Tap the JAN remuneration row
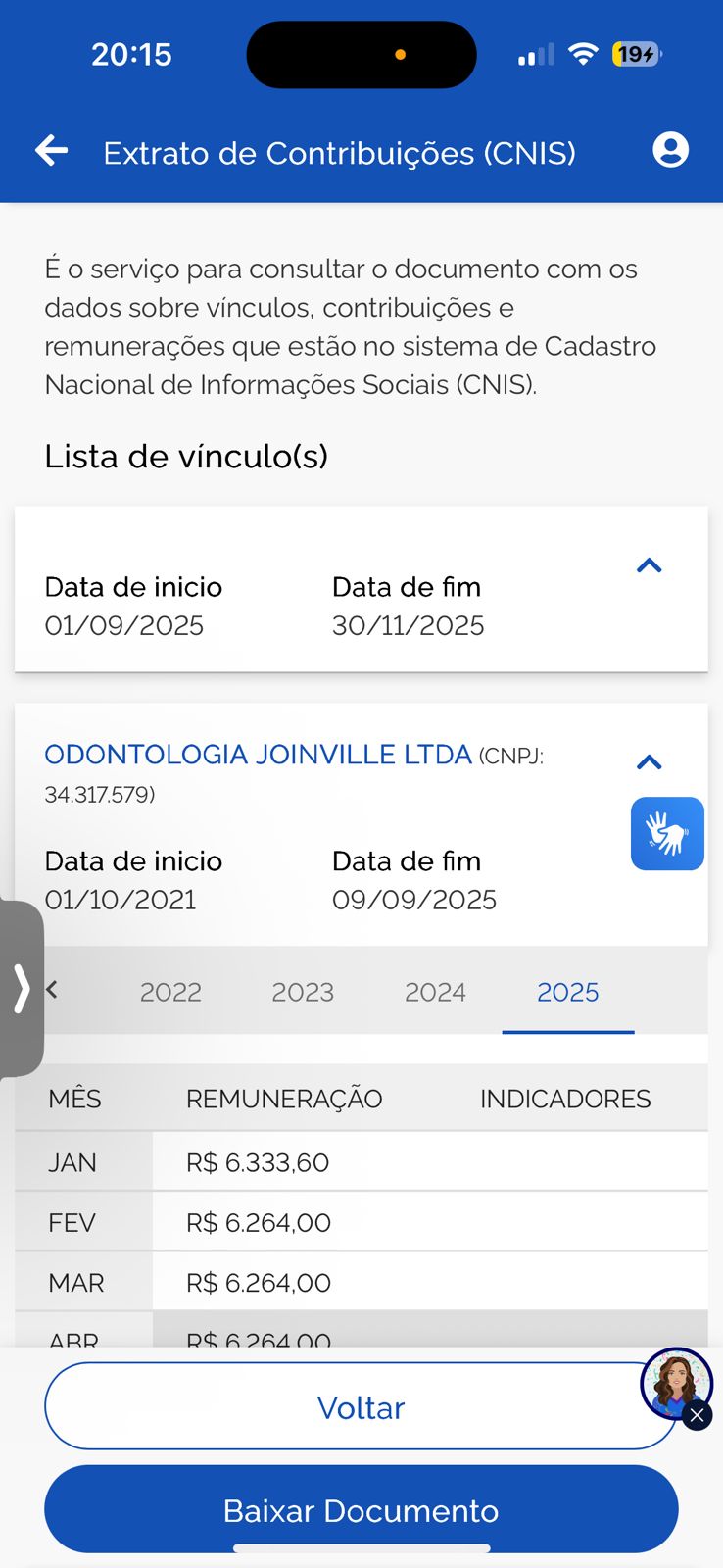Image resolution: width=723 pixels, height=1568 pixels. pyautogui.click(x=361, y=1162)
